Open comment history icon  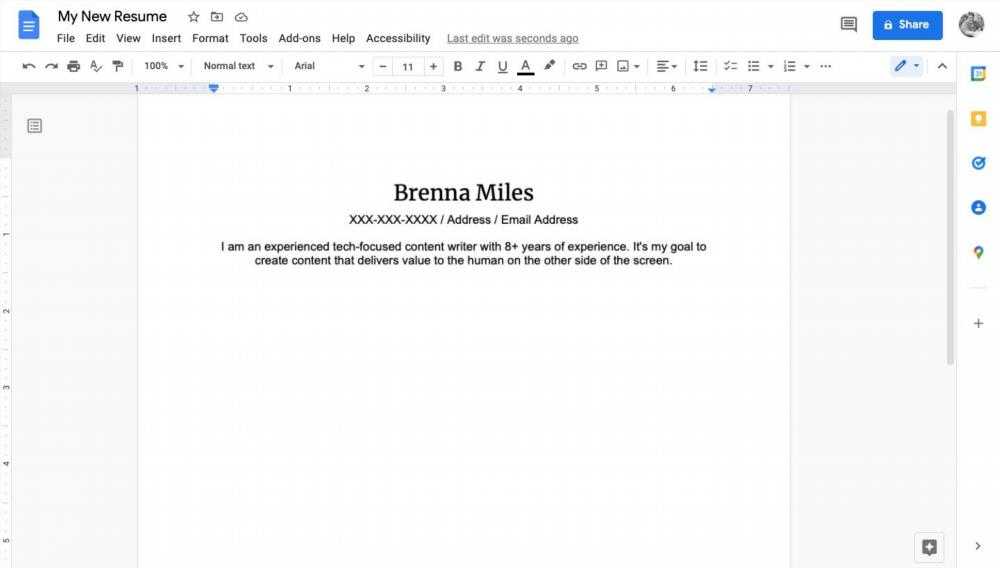[848, 25]
